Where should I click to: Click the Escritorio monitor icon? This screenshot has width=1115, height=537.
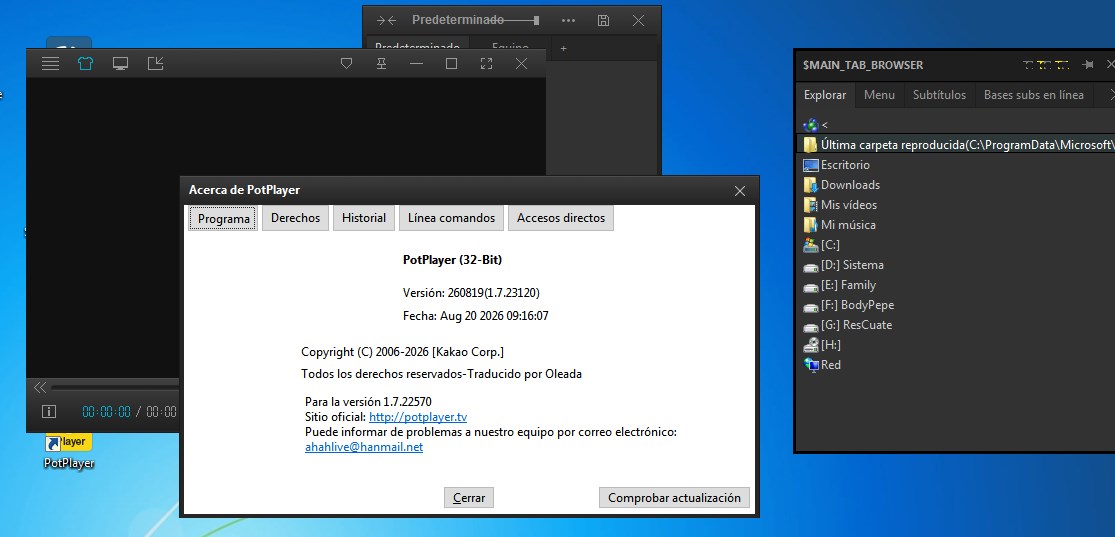(x=811, y=165)
